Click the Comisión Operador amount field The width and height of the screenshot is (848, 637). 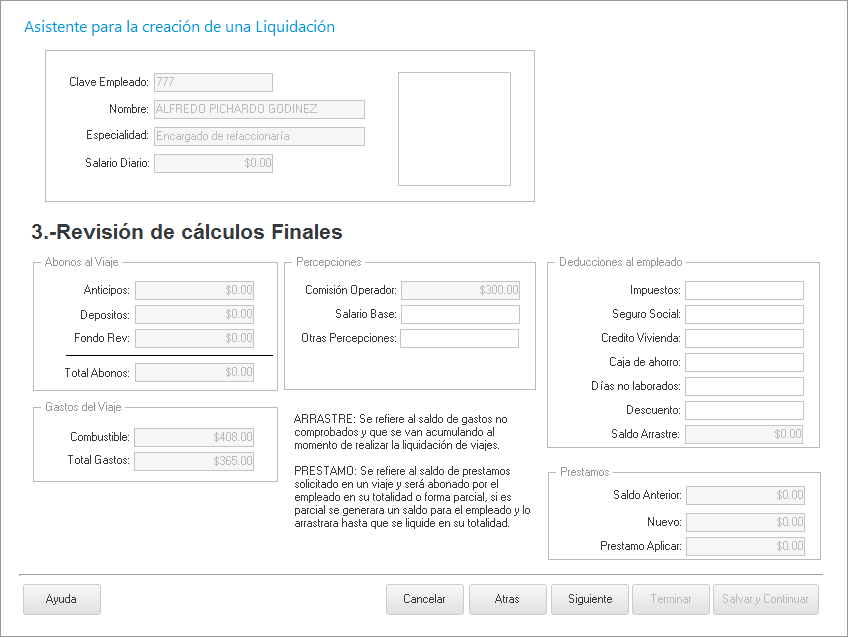[x=460, y=290]
